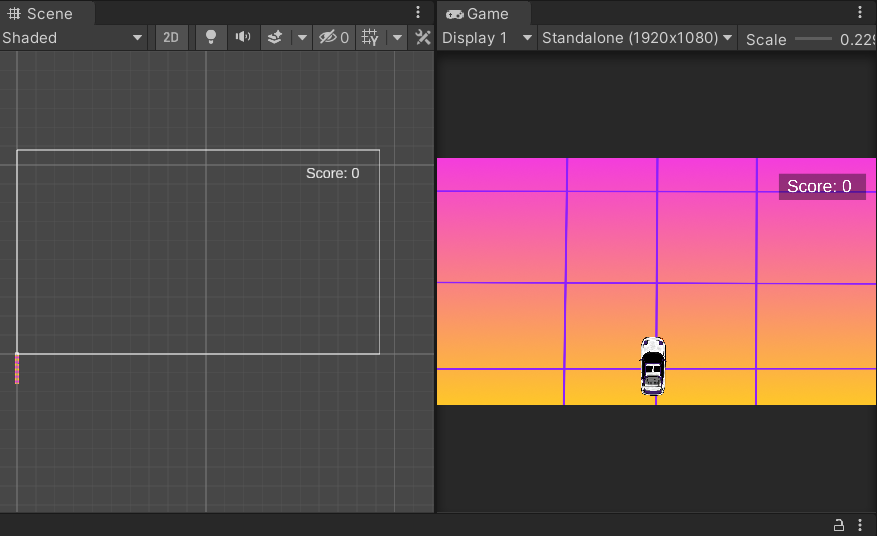
Task: Toggle scene audio with the speaker icon
Action: coord(242,38)
